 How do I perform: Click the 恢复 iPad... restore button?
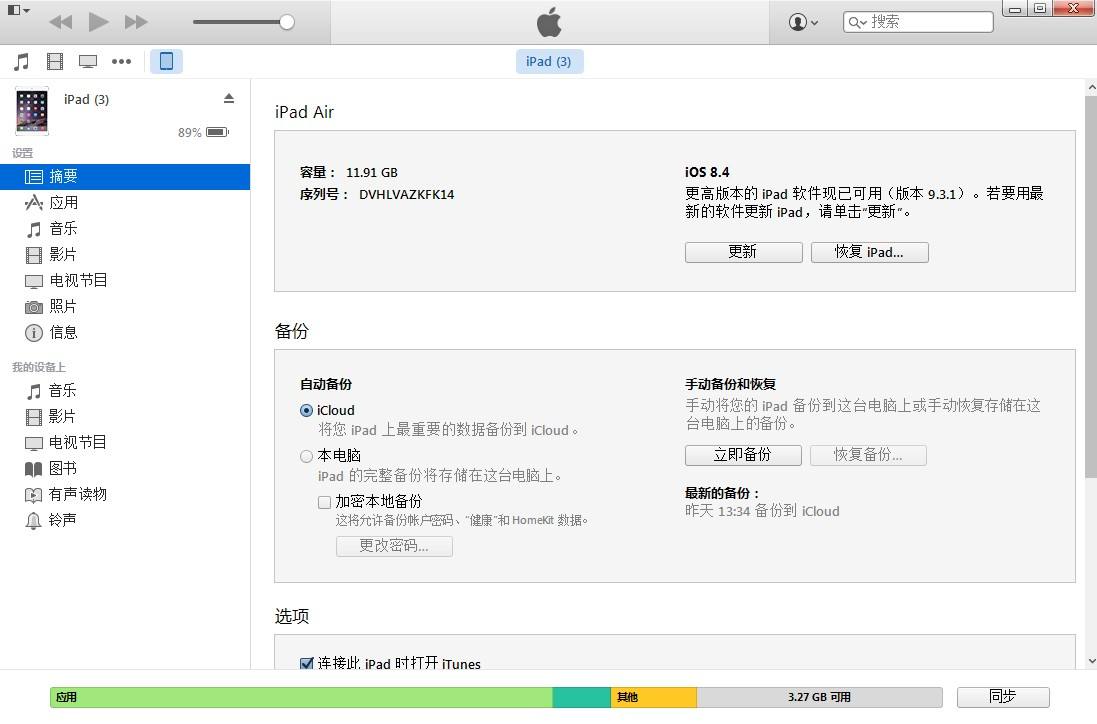pos(870,252)
